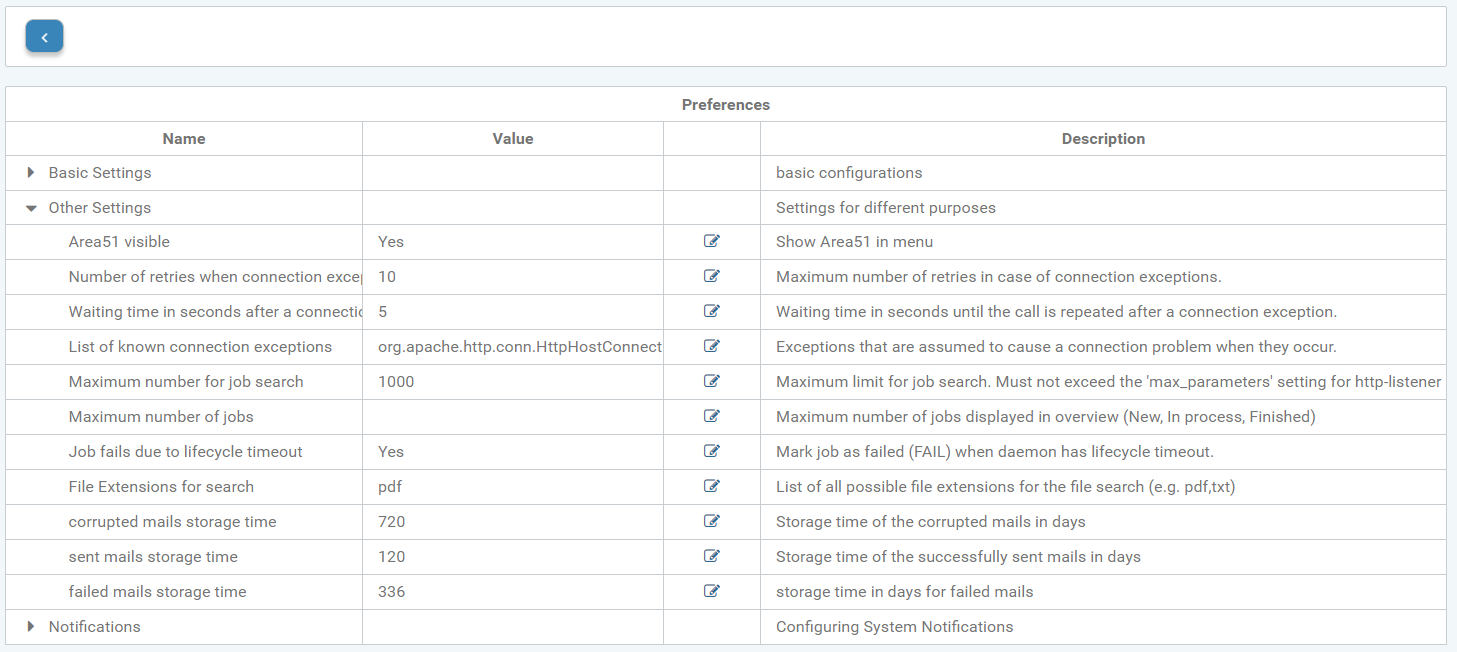Click the org.apache.http.conn exception value cell
The height and width of the screenshot is (652, 1457).
[519, 347]
